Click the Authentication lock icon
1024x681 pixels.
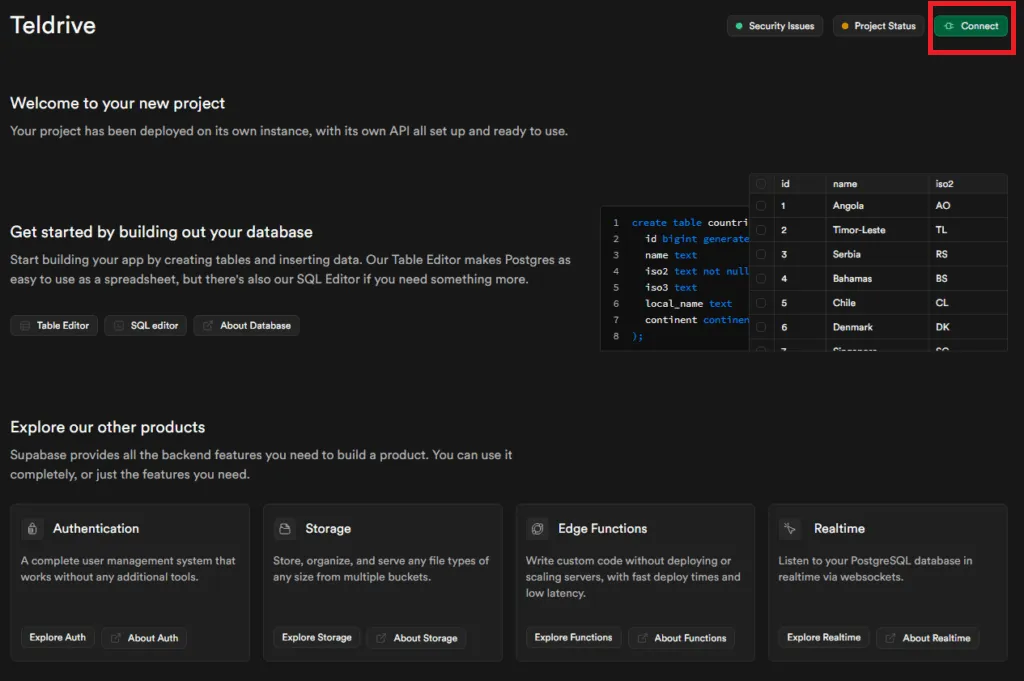[33, 529]
